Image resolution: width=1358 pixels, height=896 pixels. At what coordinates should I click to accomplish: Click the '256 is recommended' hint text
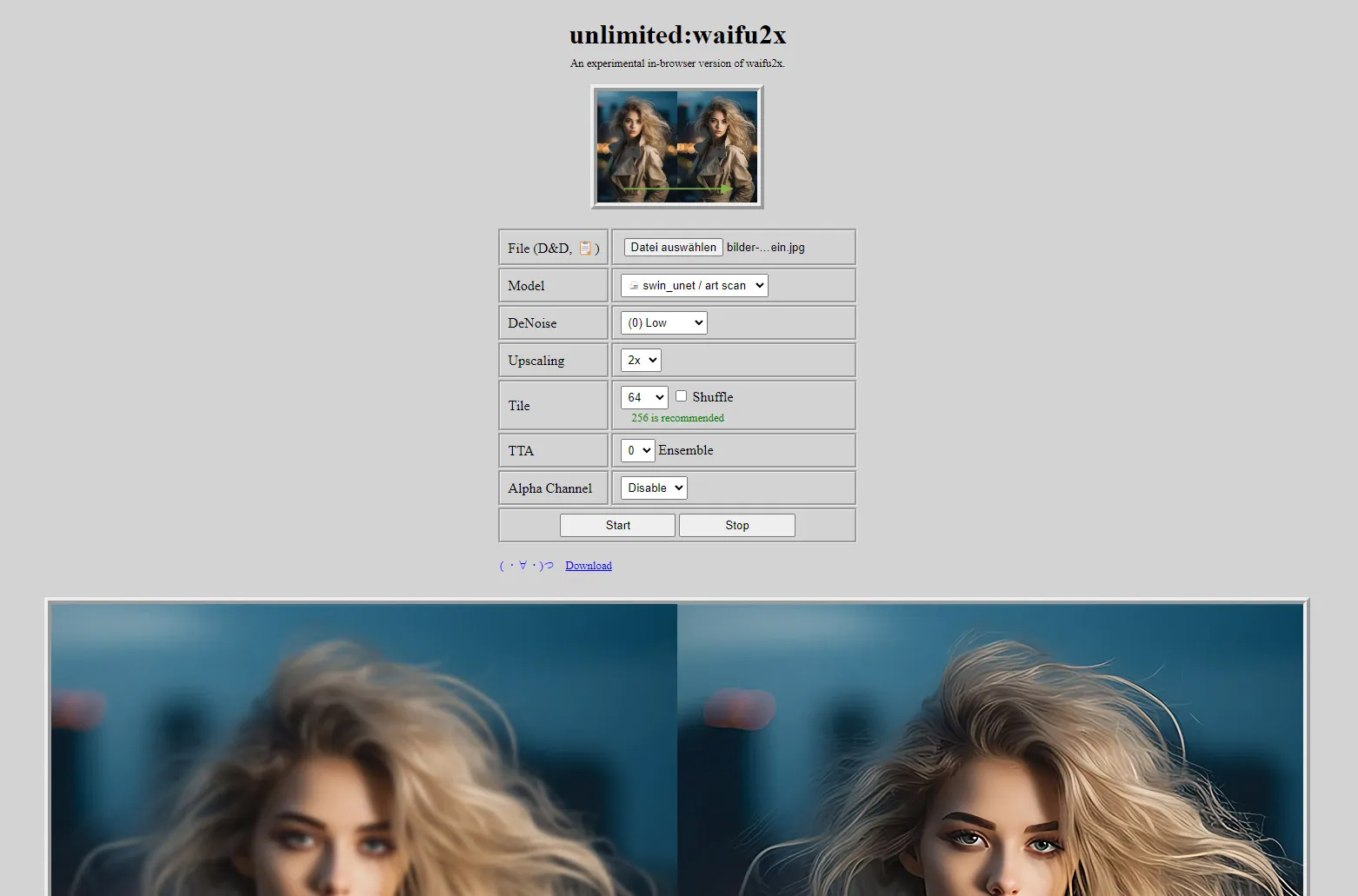(677, 418)
